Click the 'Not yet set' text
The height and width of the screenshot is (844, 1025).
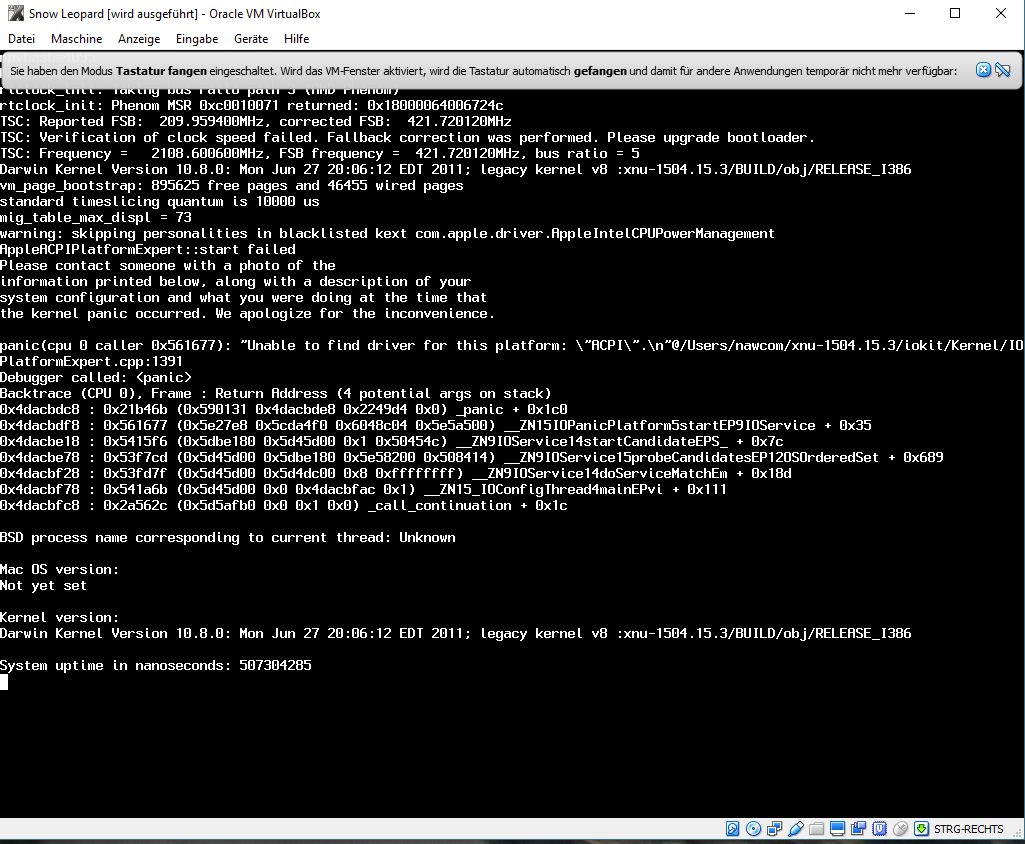pyautogui.click(x=43, y=585)
